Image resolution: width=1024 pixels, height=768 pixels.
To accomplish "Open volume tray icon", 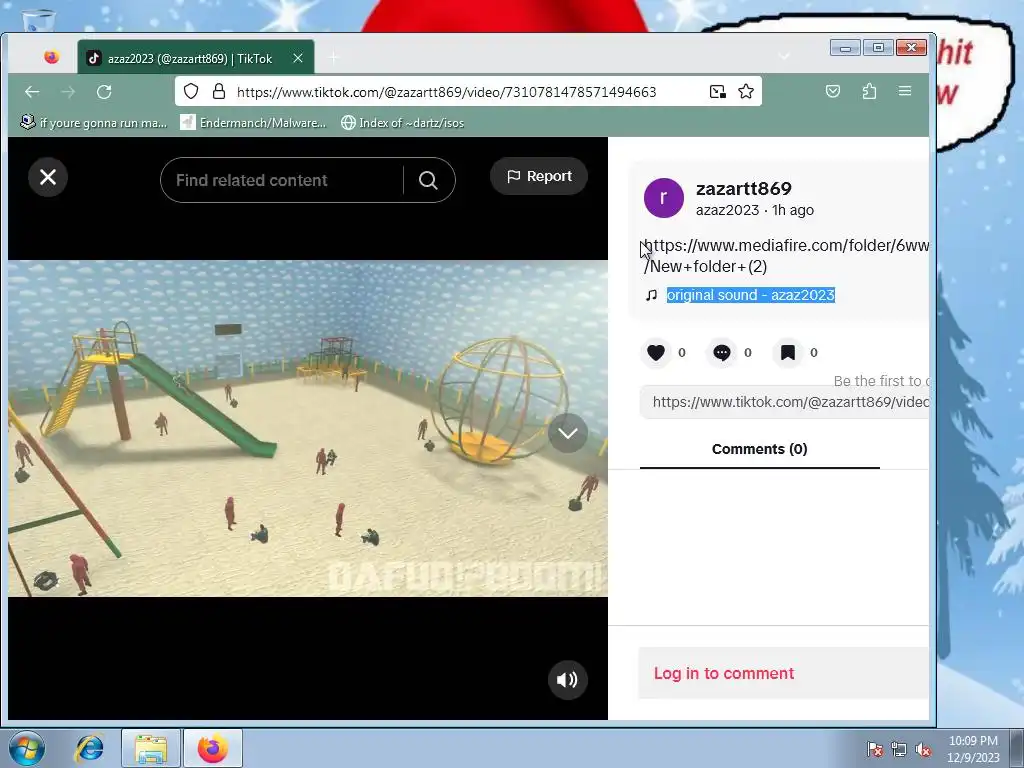I will [923, 750].
